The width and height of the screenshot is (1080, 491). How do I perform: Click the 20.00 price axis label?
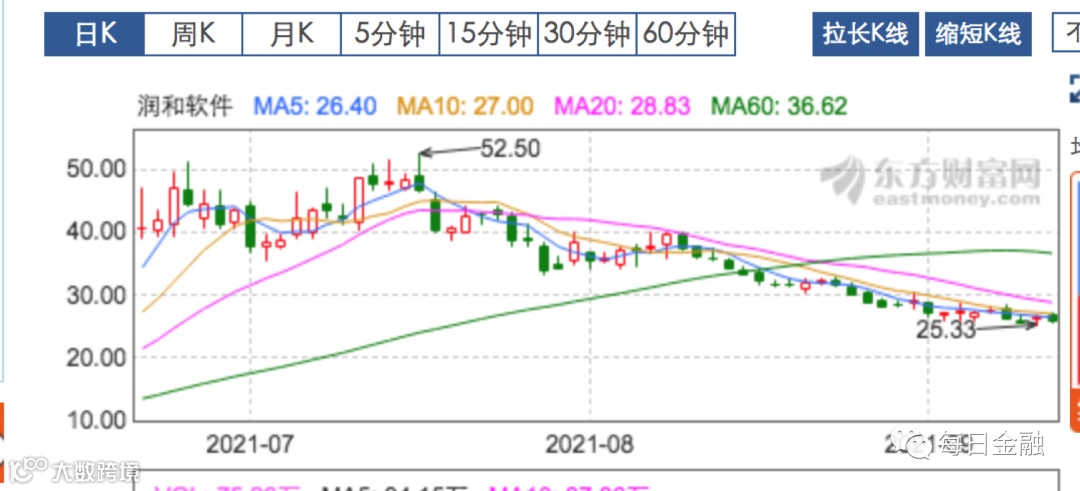(x=96, y=358)
